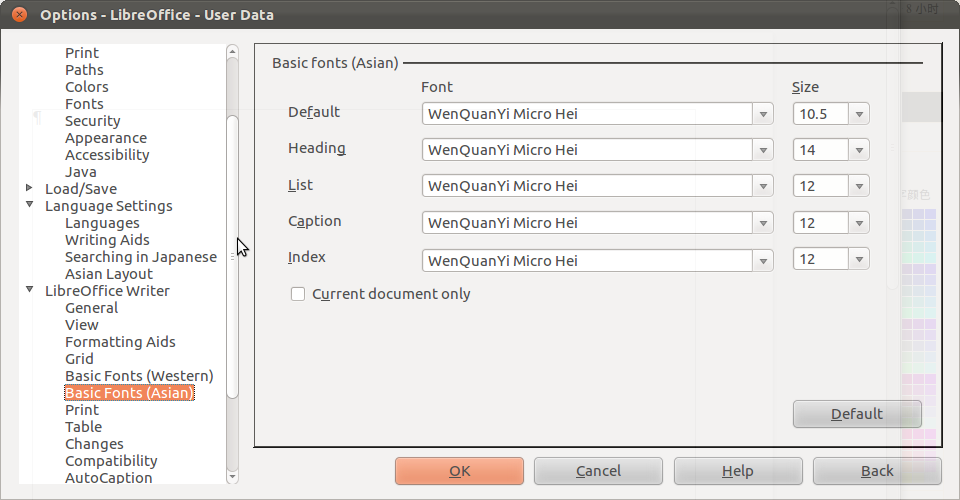Click inside the Index font text field
Viewport: 960px width, 500px height.
click(587, 261)
